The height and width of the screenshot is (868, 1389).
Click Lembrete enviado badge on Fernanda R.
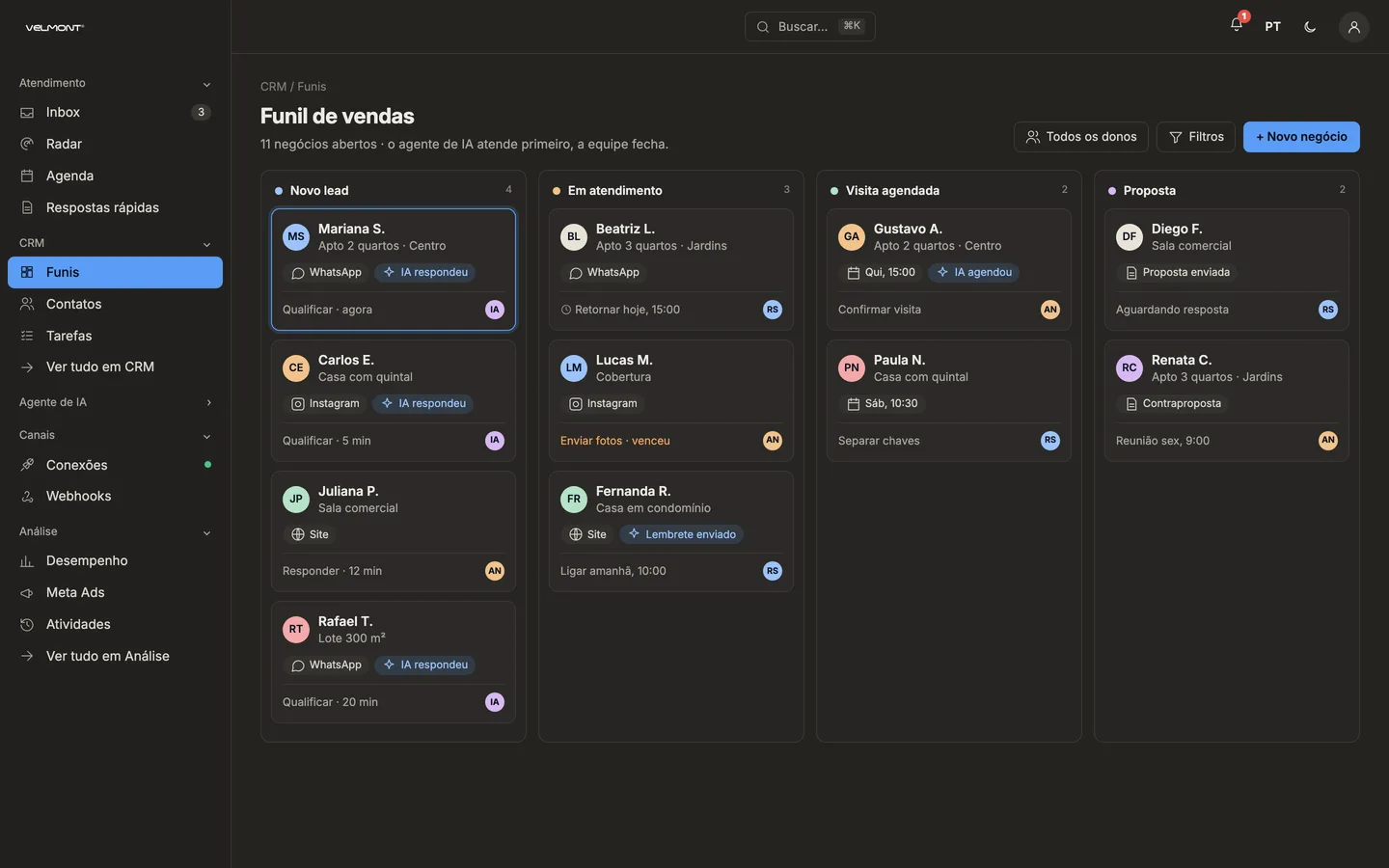(682, 534)
